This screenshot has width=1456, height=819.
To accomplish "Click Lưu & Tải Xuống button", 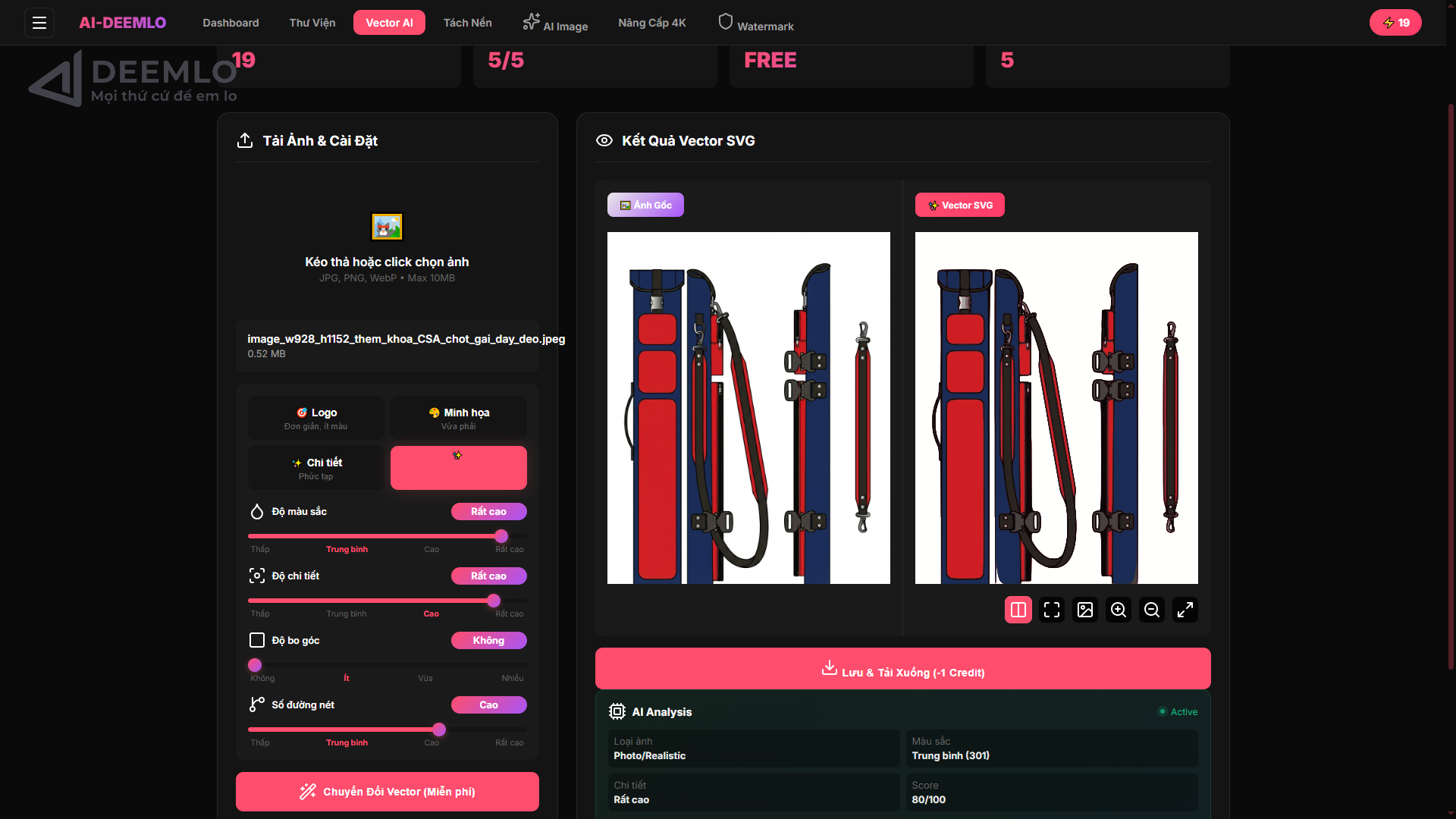I will point(902,669).
